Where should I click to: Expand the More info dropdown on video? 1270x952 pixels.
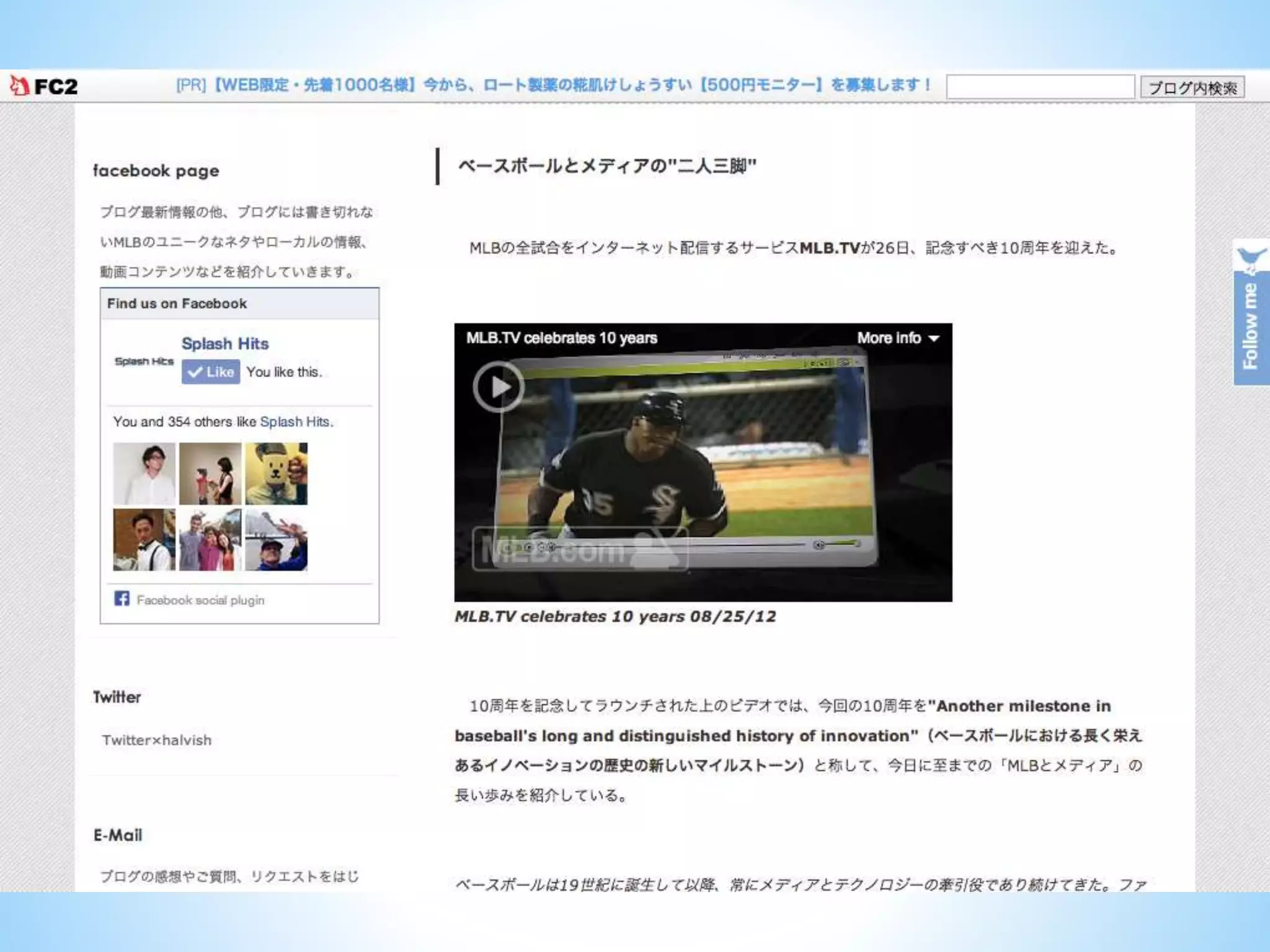[898, 338]
